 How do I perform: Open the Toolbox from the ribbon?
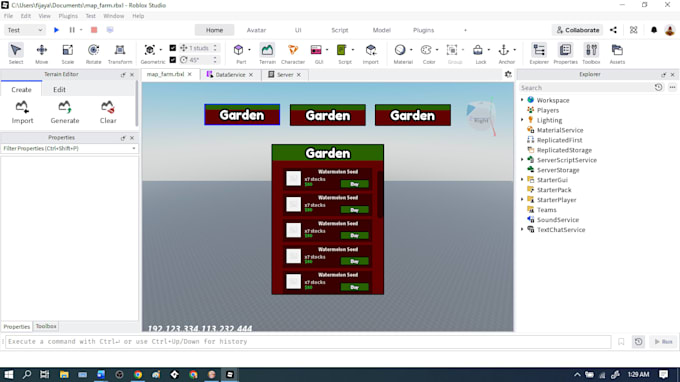click(x=591, y=54)
